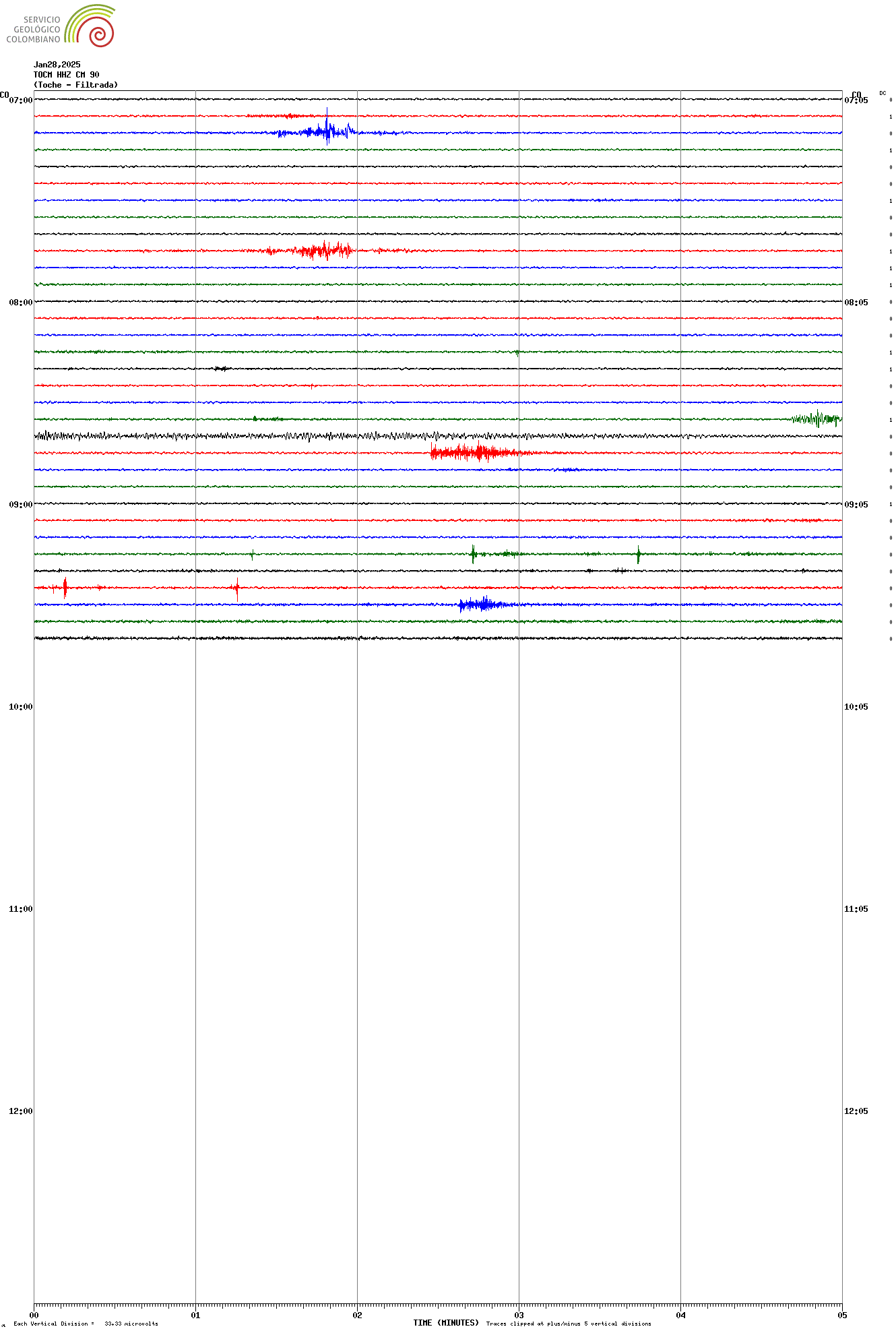896x1333 pixels.
Task: Select the 11:05 right time label
Action: pyautogui.click(x=856, y=909)
